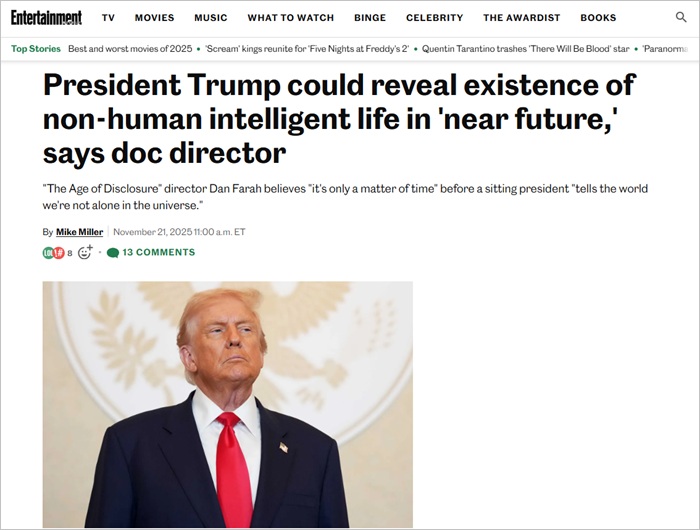
Task: Select What to Watch in navigation
Action: pyautogui.click(x=291, y=18)
